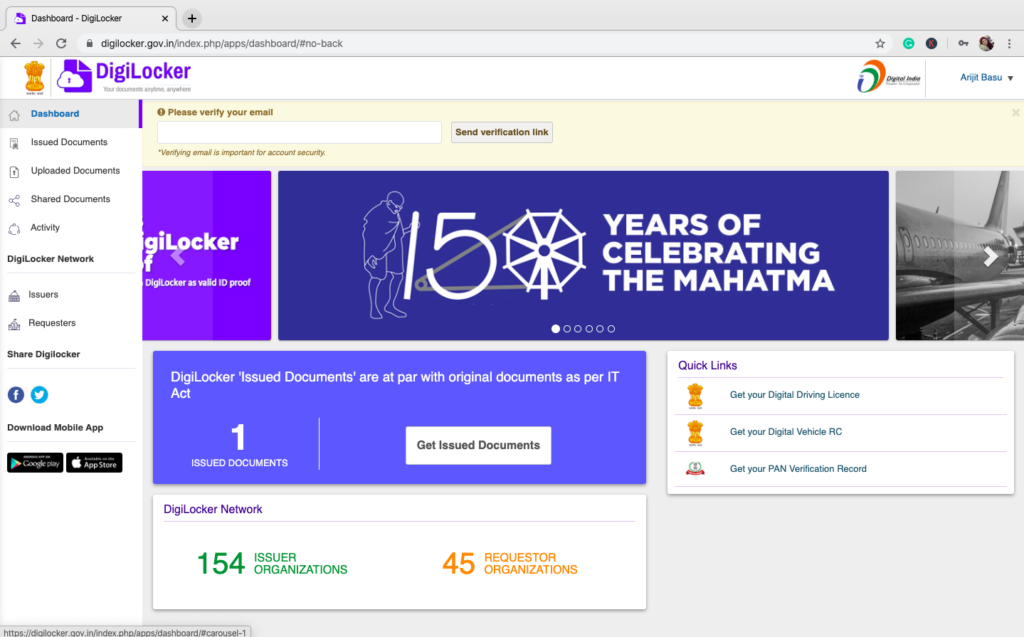
Task: Go to previous carousel slide
Action: tap(178, 256)
